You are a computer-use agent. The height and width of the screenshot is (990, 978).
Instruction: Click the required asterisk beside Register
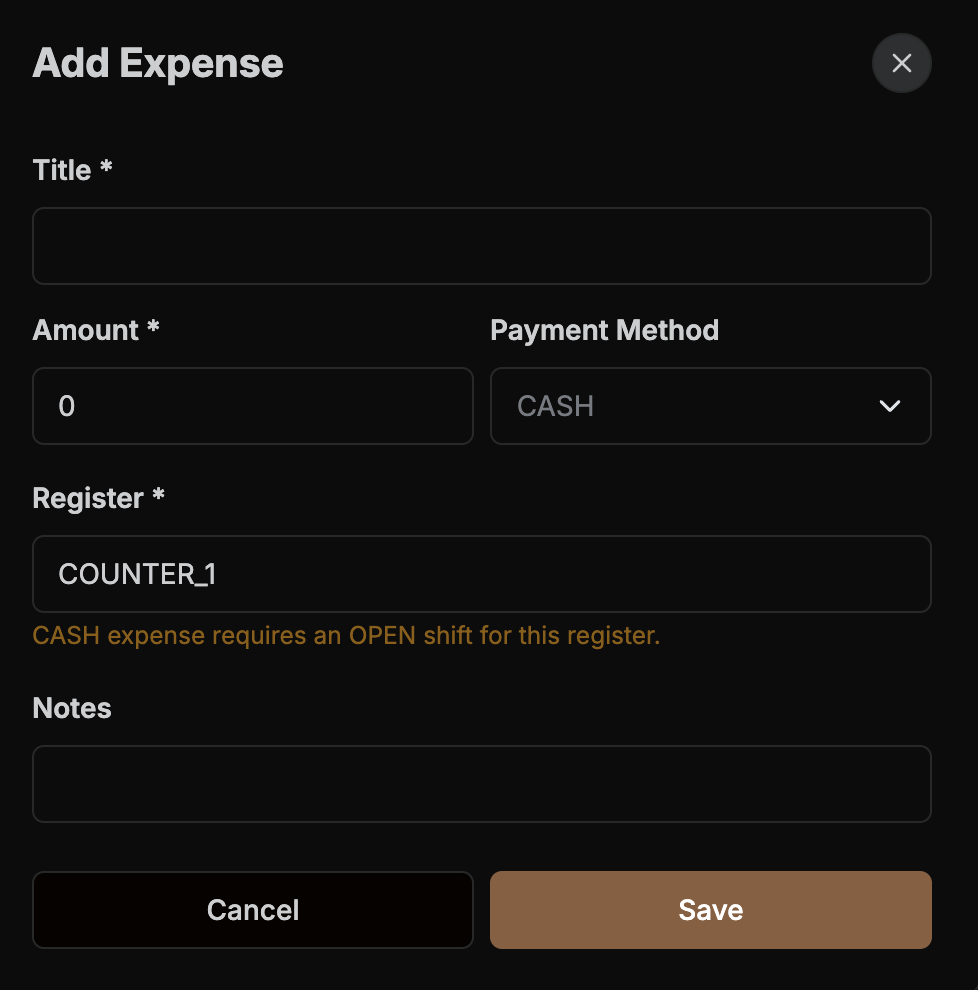[x=158, y=497]
